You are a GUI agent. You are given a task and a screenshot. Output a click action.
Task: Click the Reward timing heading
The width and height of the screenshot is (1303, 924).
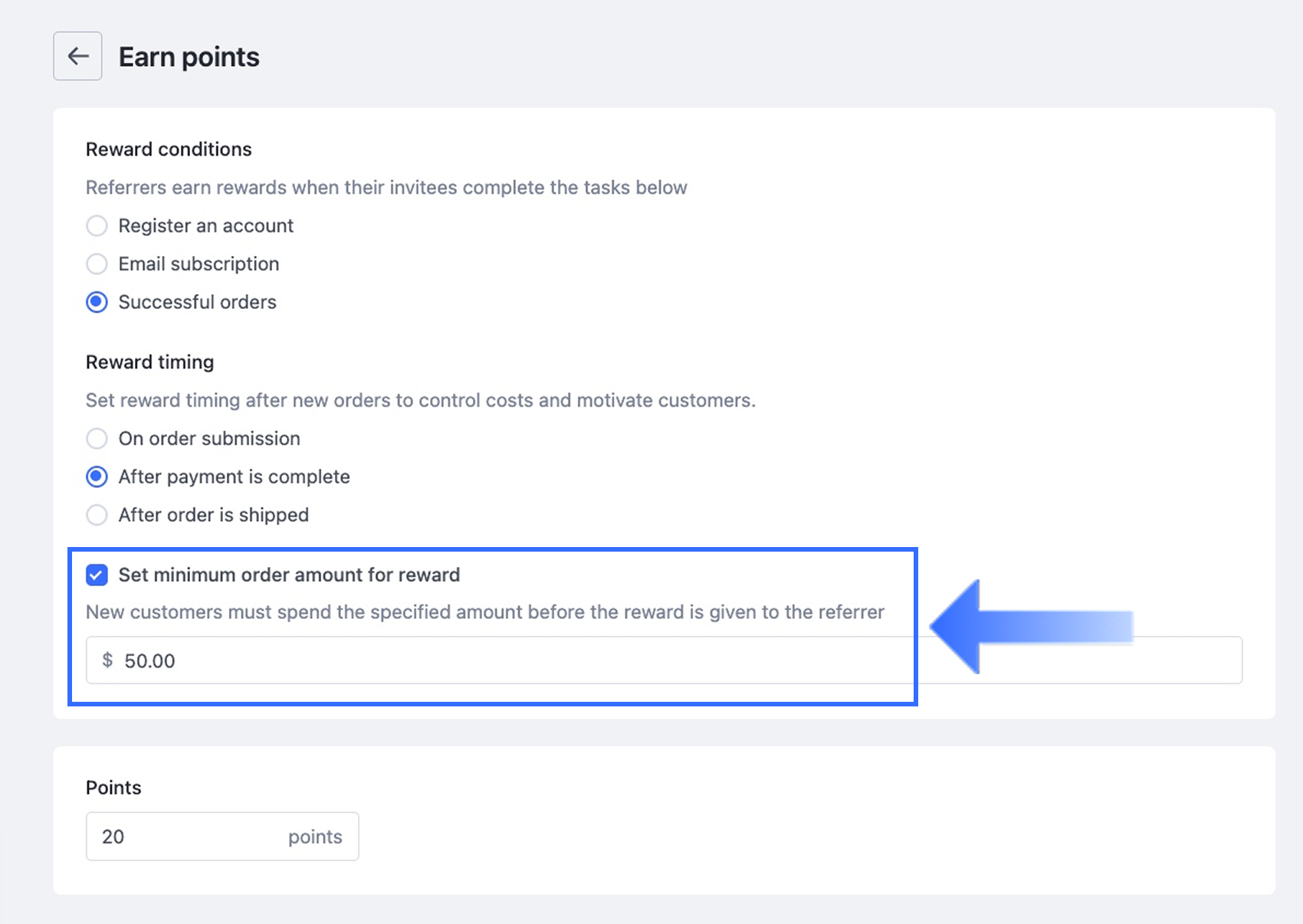point(149,362)
